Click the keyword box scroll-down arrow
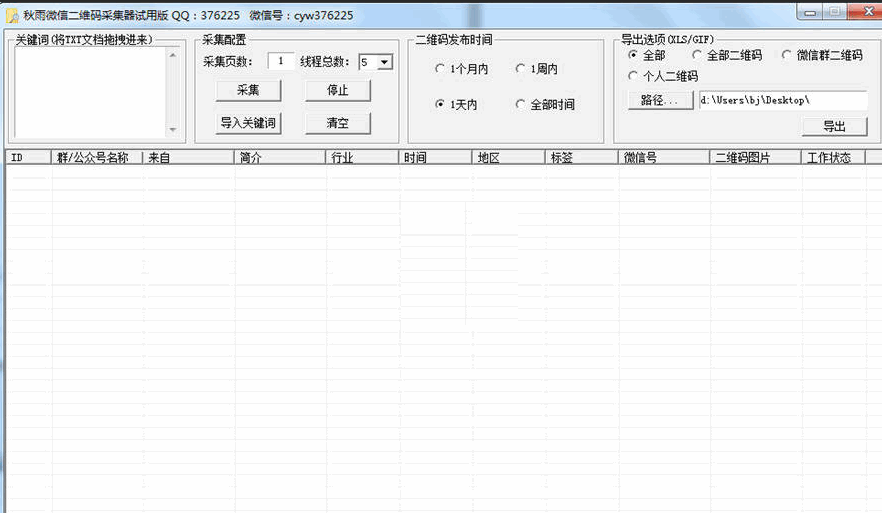Image resolution: width=882 pixels, height=513 pixels. pos(173,130)
